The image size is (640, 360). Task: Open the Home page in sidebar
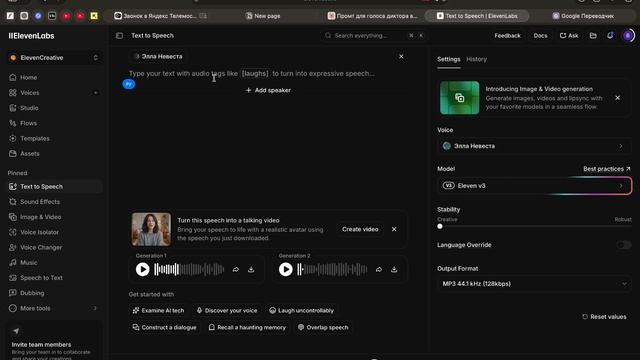54,78
